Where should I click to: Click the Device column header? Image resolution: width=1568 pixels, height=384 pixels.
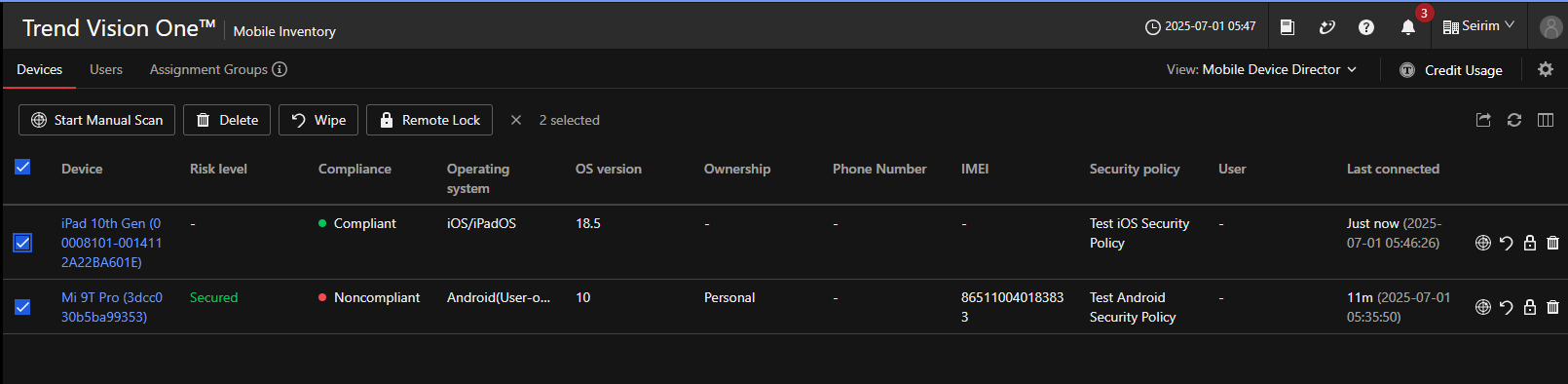pyautogui.click(x=82, y=169)
